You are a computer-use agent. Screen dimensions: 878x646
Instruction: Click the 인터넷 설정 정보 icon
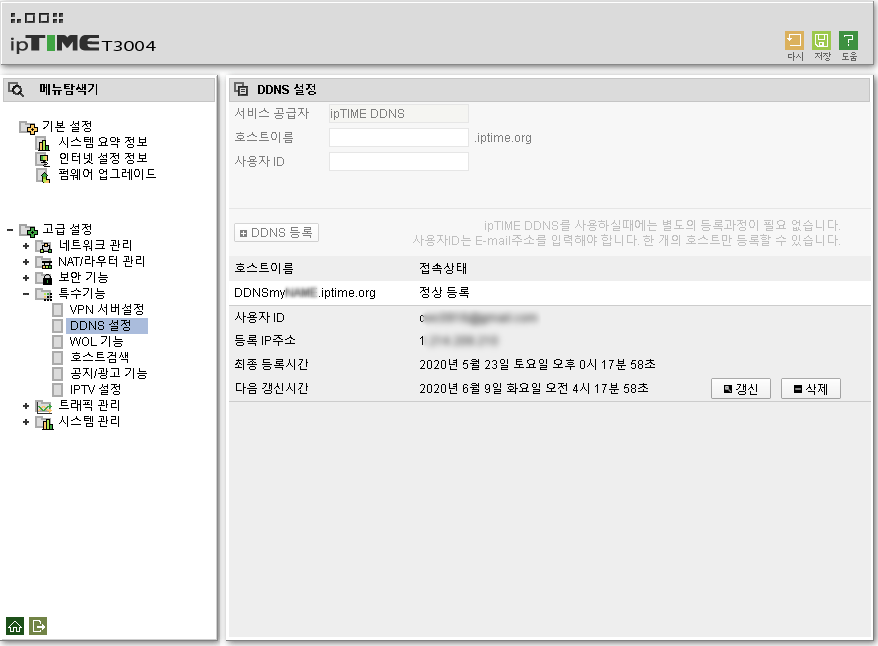coord(43,160)
